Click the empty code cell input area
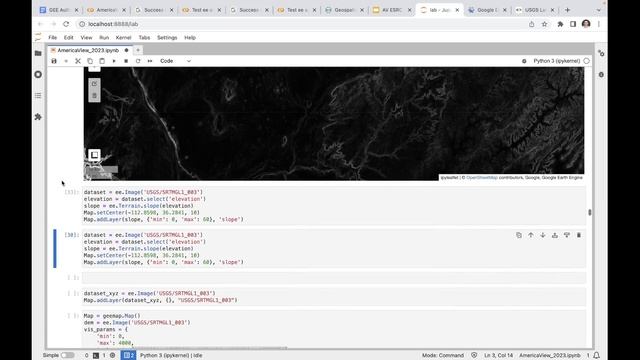640x360 pixels. coord(334,278)
